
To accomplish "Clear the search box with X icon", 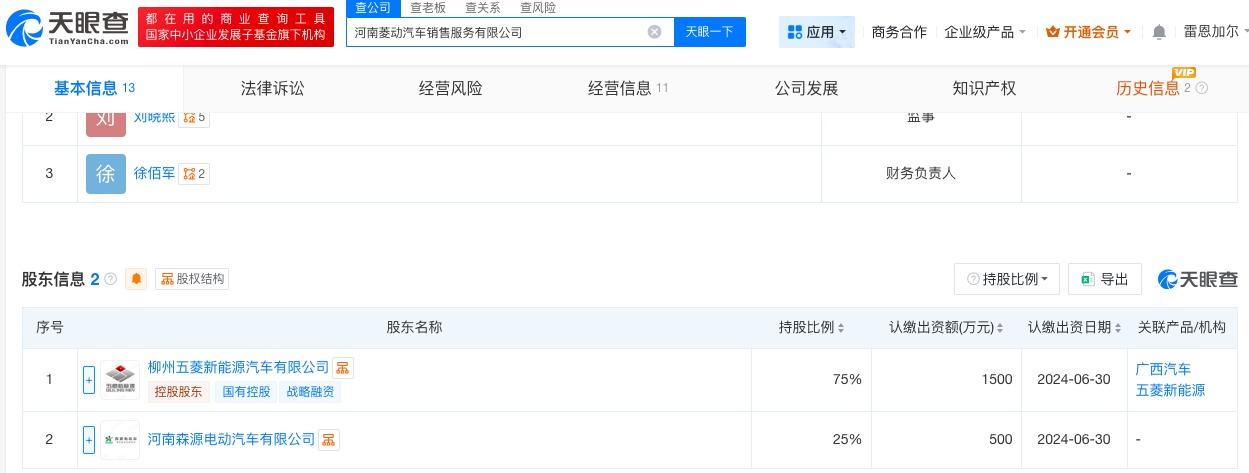I will (x=654, y=32).
